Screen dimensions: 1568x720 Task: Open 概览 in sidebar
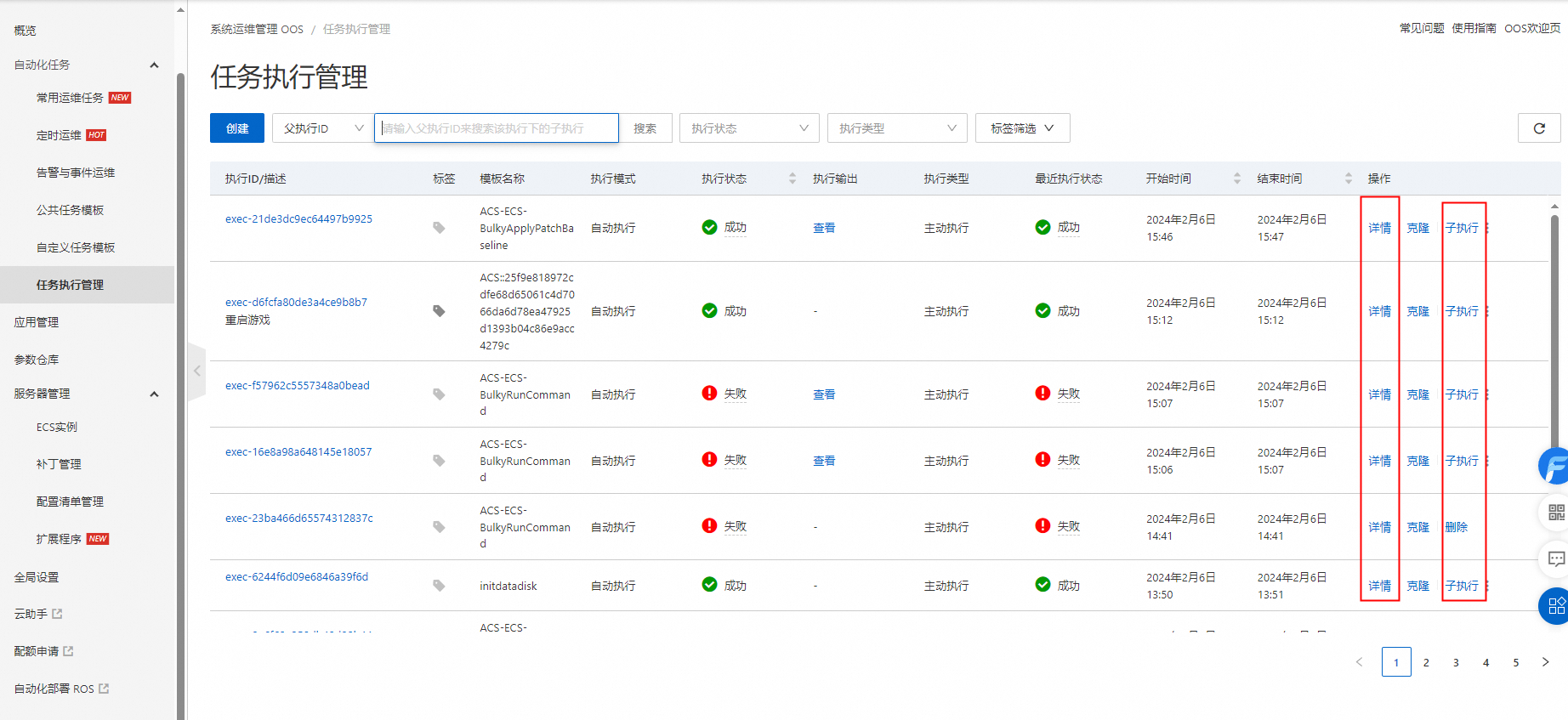26,31
